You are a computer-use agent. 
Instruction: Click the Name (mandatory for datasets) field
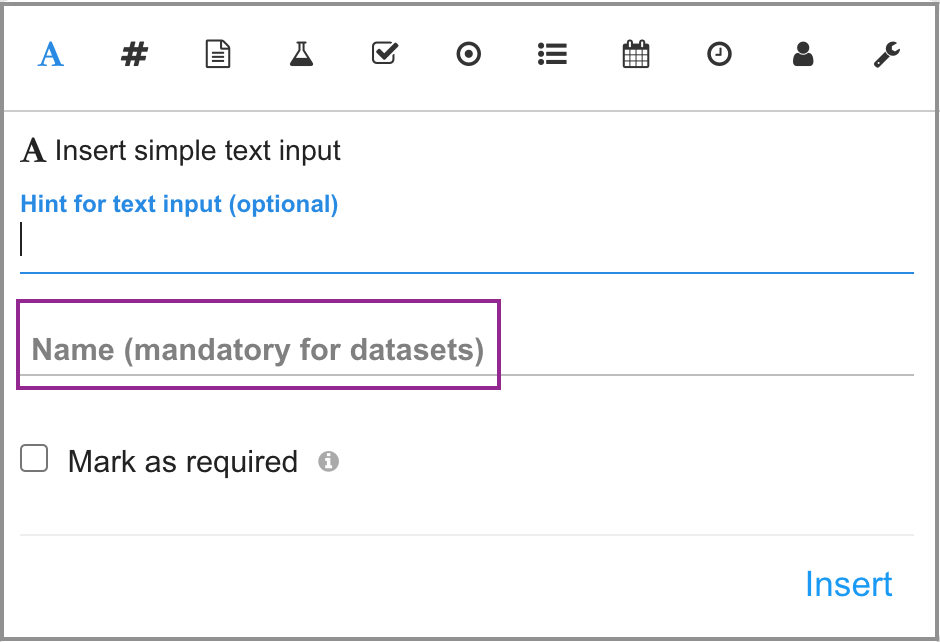coord(466,351)
